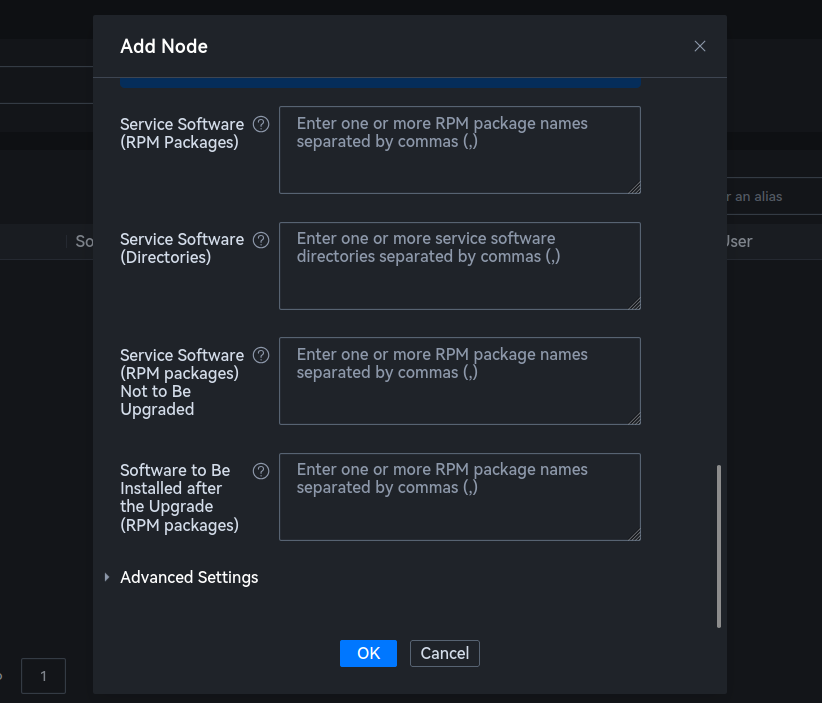The width and height of the screenshot is (822, 703).
Task: Focus the Service Software (RPM Packages) text box
Action: [459, 150]
